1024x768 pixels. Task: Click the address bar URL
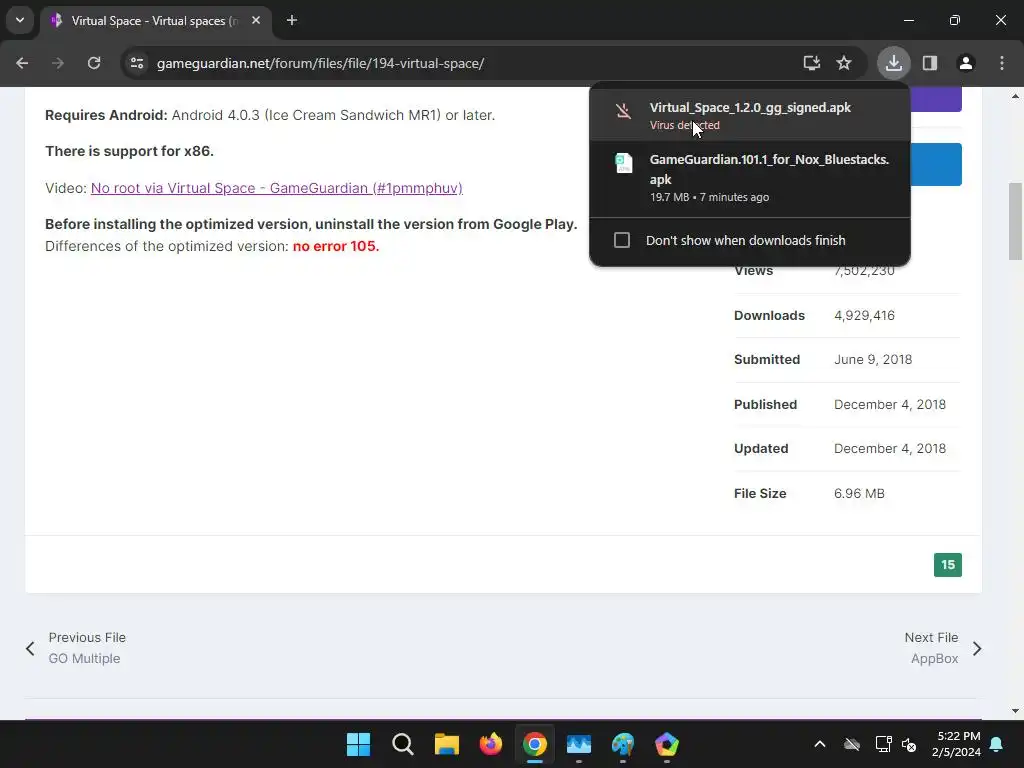click(320, 63)
